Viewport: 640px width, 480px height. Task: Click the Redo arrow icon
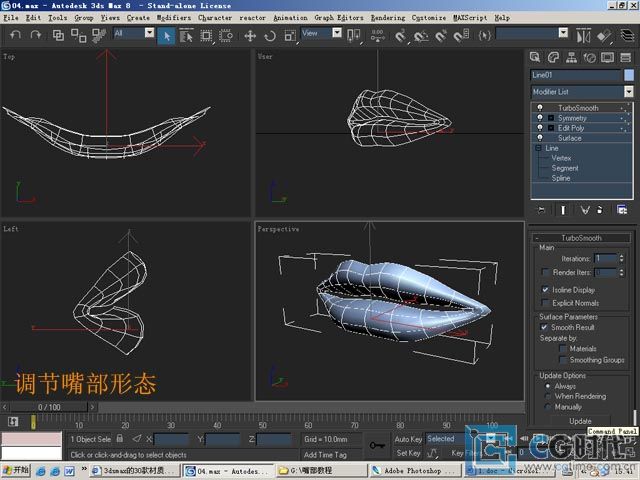pyautogui.click(x=36, y=35)
